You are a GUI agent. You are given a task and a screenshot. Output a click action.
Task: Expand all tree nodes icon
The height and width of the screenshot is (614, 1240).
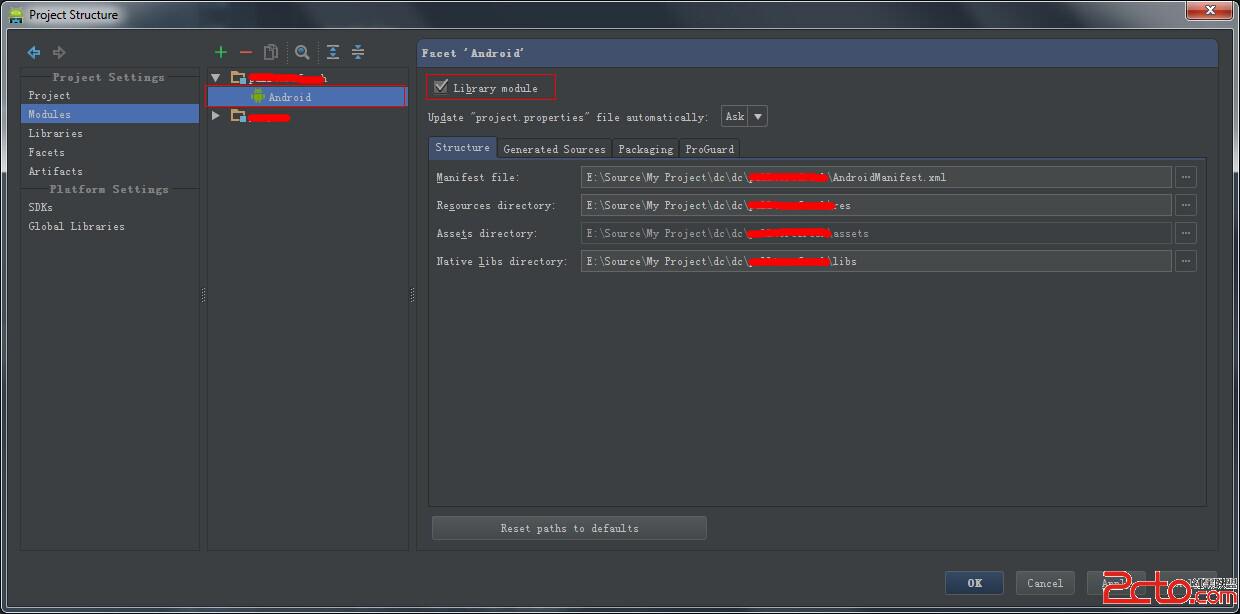[333, 52]
